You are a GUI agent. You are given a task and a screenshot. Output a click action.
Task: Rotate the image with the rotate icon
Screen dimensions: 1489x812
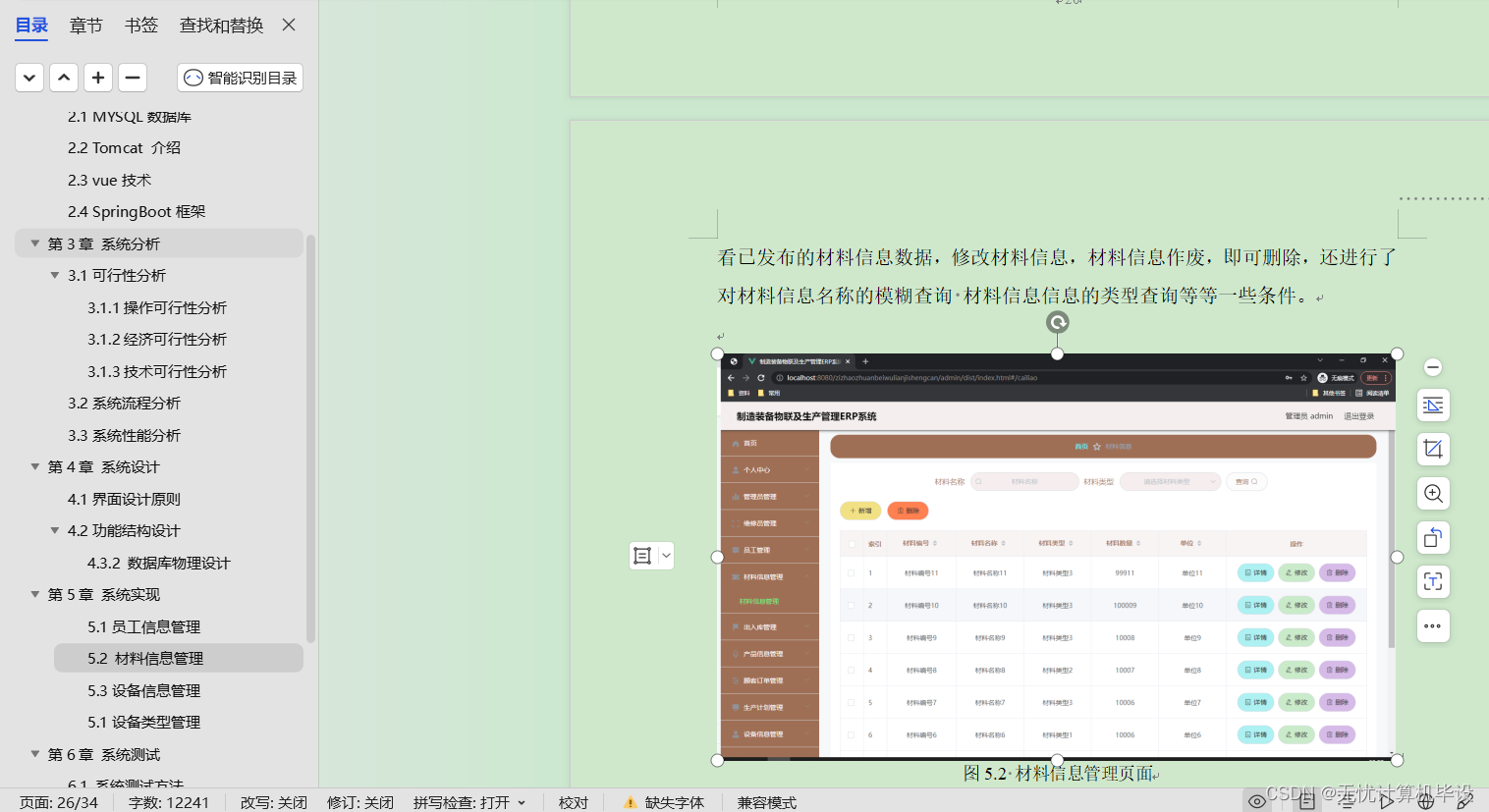point(1432,537)
